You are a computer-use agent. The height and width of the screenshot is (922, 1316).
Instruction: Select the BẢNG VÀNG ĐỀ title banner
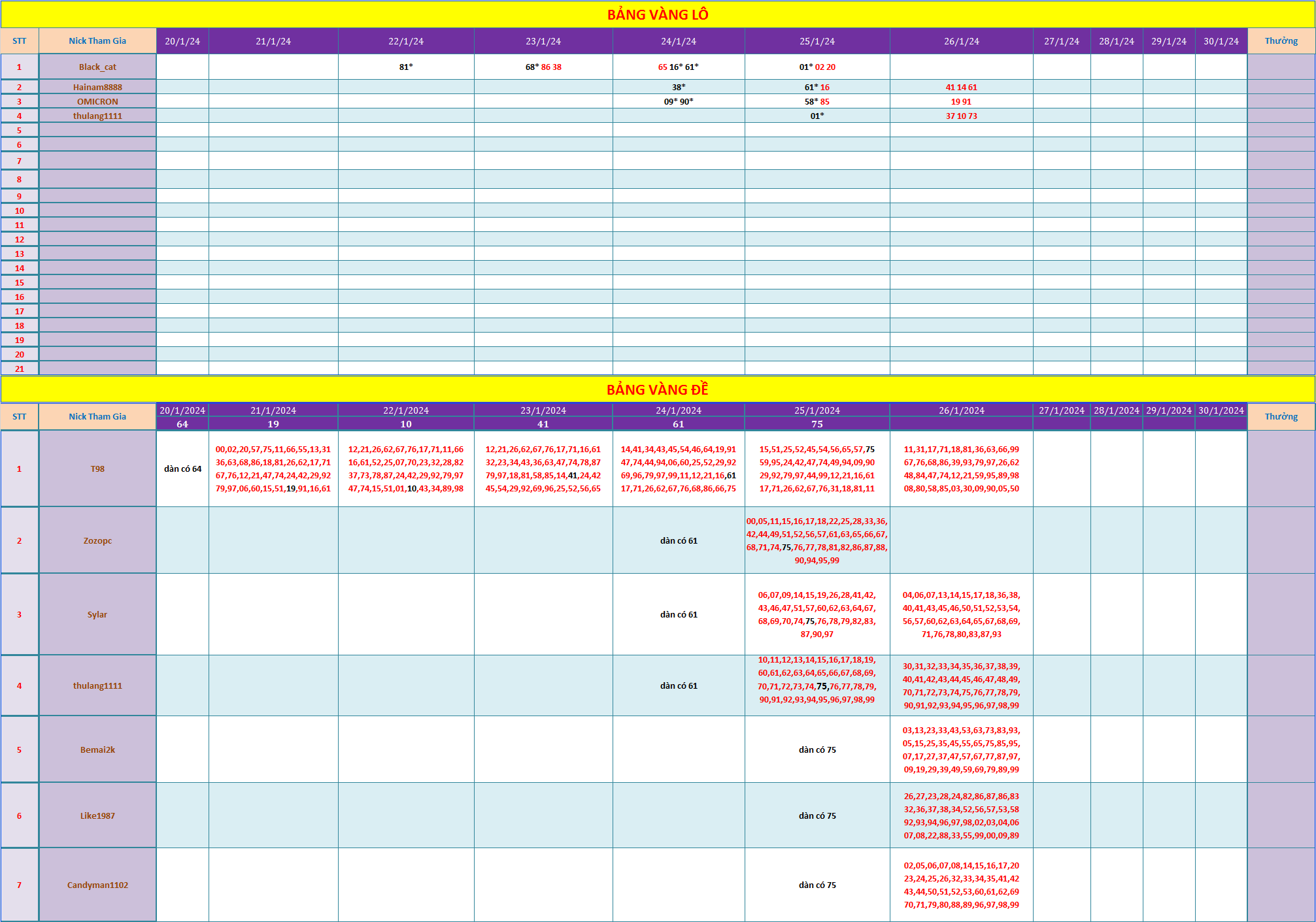click(x=658, y=389)
